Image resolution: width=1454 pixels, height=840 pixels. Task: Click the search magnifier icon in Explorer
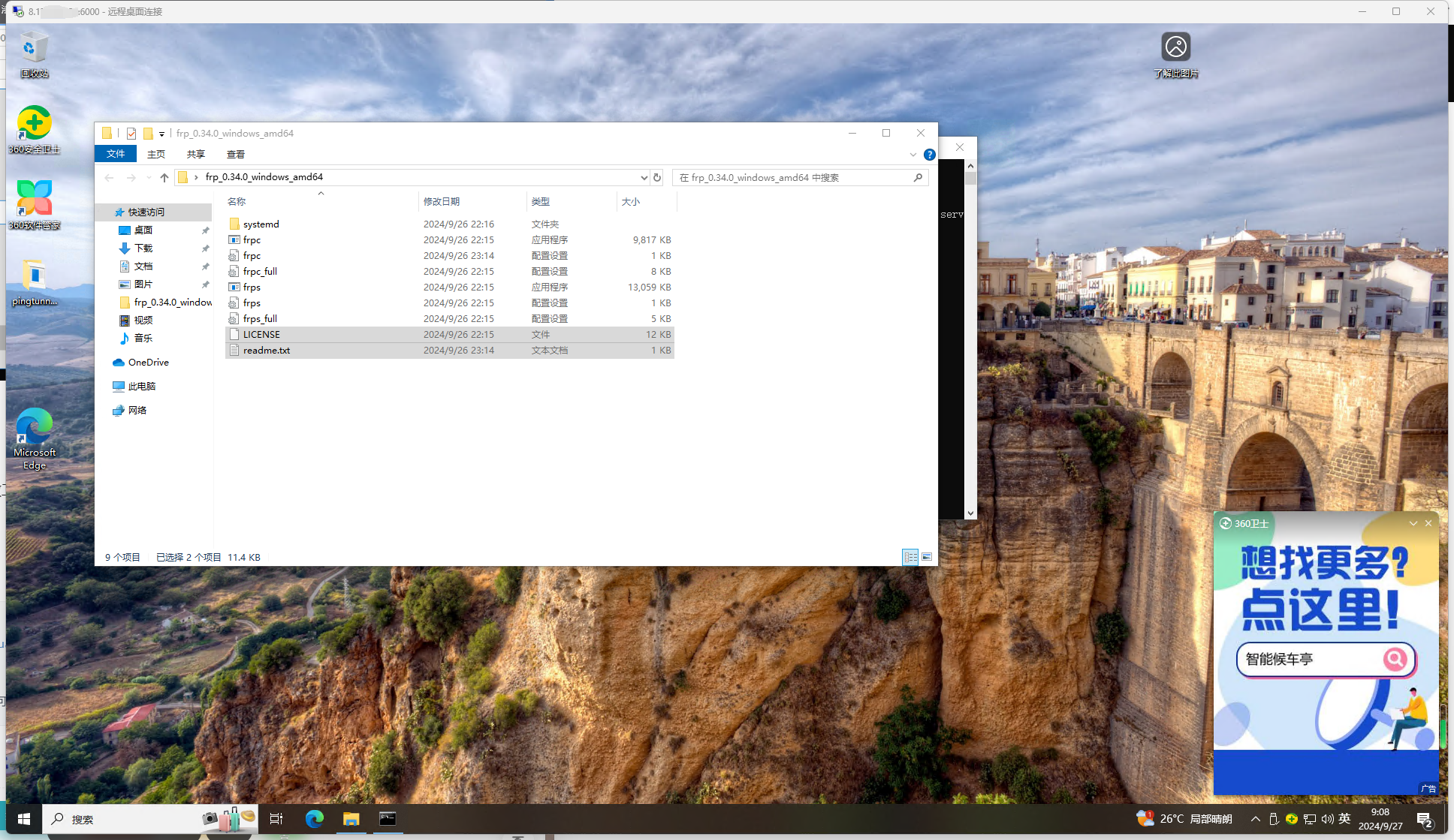pos(918,178)
